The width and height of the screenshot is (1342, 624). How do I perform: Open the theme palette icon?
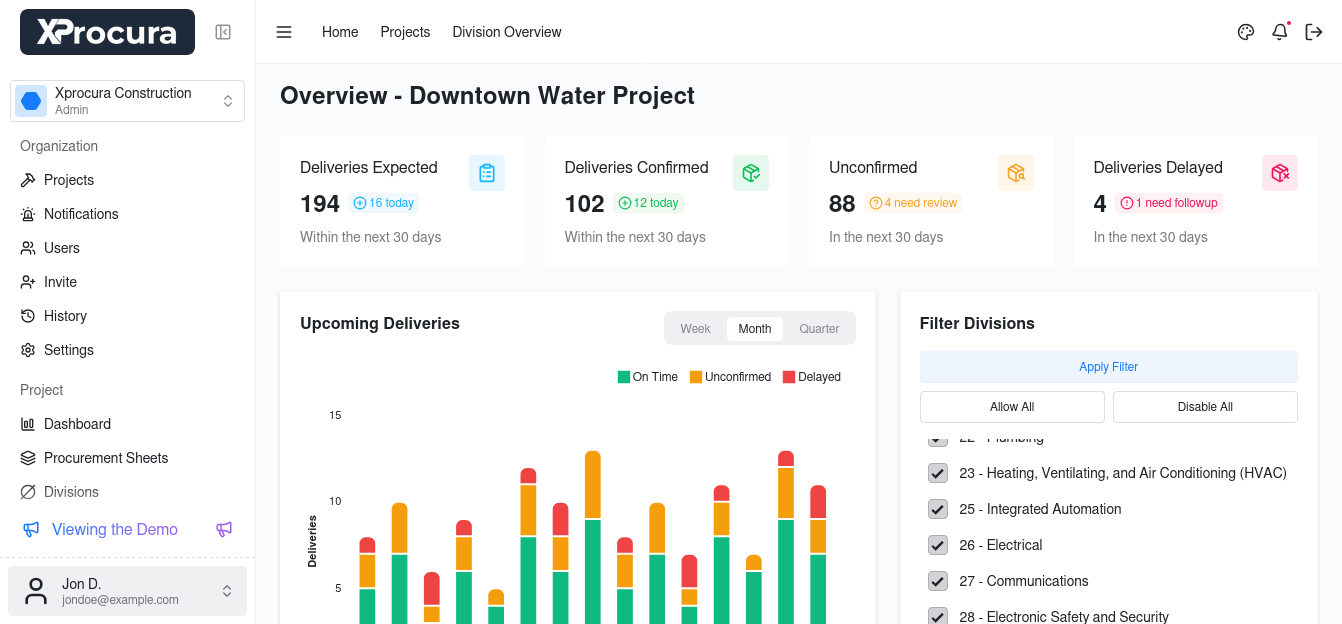[1246, 32]
